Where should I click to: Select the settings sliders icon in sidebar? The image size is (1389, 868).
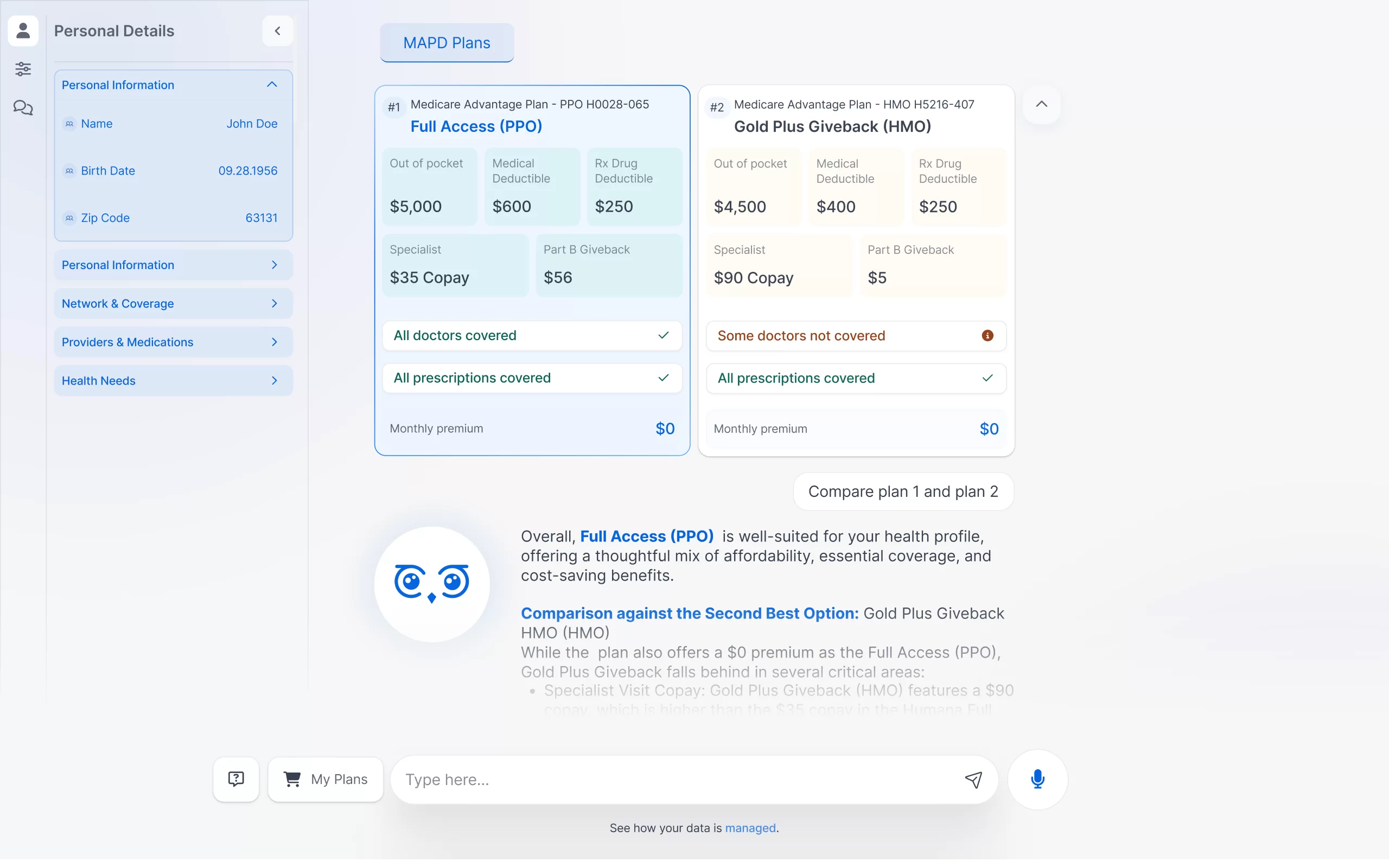[23, 69]
